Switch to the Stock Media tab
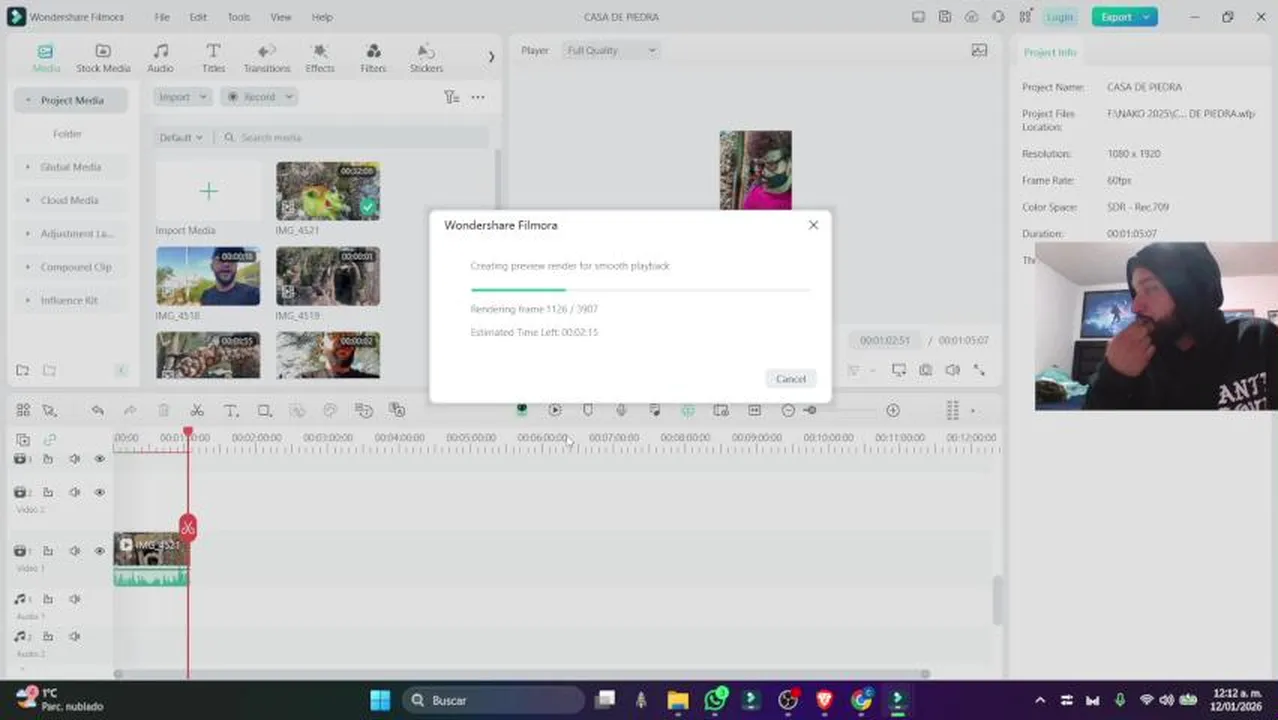1278x720 pixels. coord(103,58)
